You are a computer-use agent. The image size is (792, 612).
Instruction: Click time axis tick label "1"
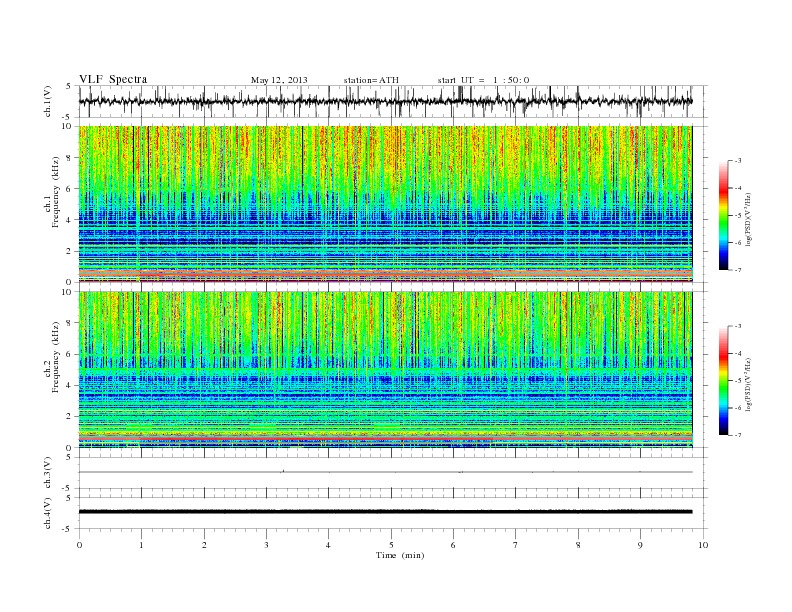click(x=141, y=545)
